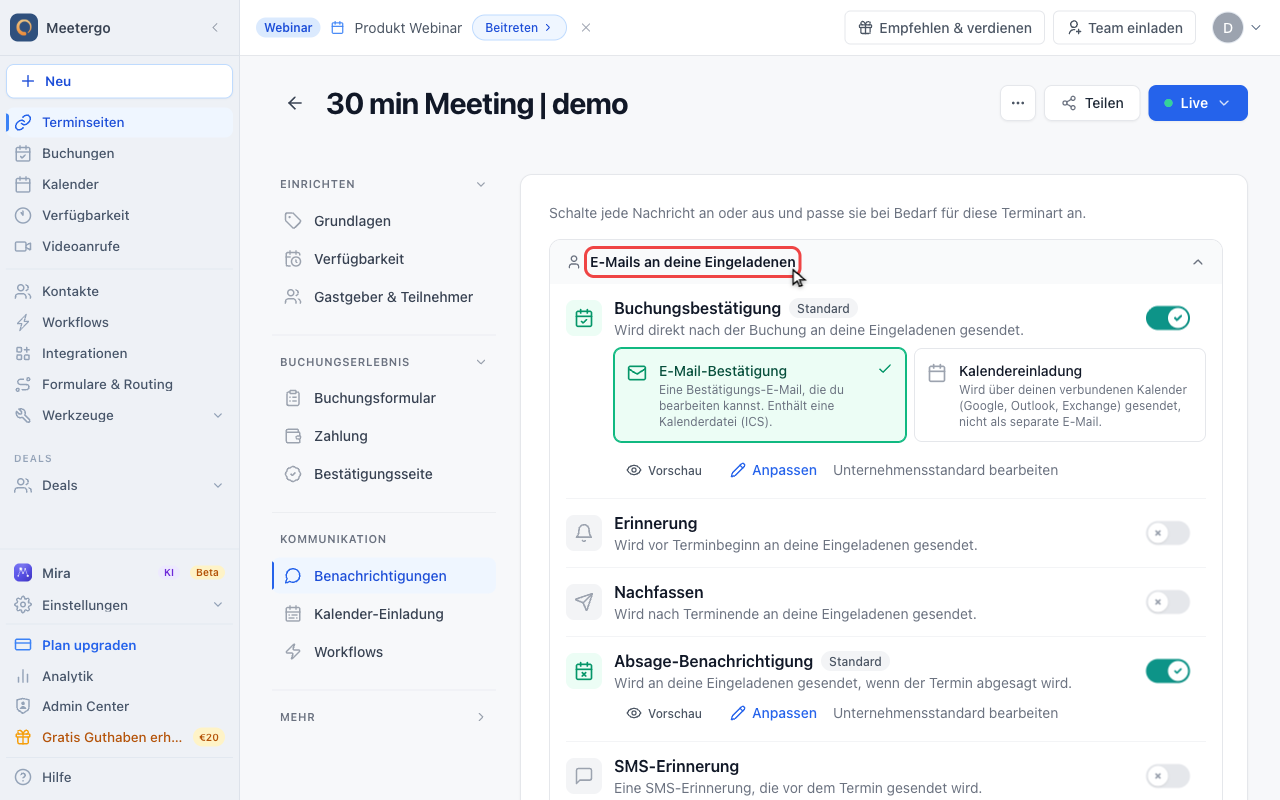Select Gastgeber & Teilnehmer settings

click(x=384, y=297)
